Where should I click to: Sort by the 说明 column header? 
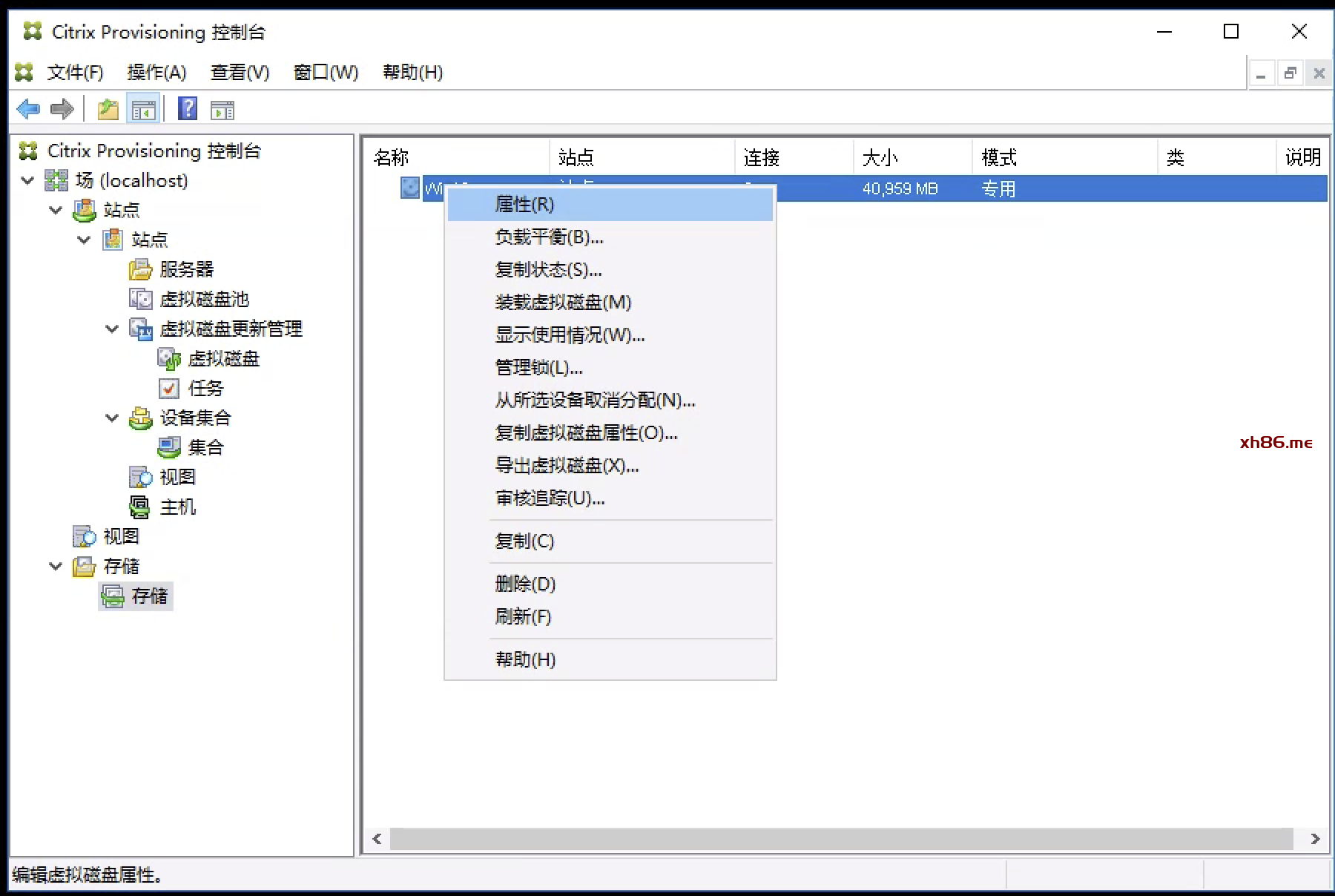pyautogui.click(x=1303, y=157)
